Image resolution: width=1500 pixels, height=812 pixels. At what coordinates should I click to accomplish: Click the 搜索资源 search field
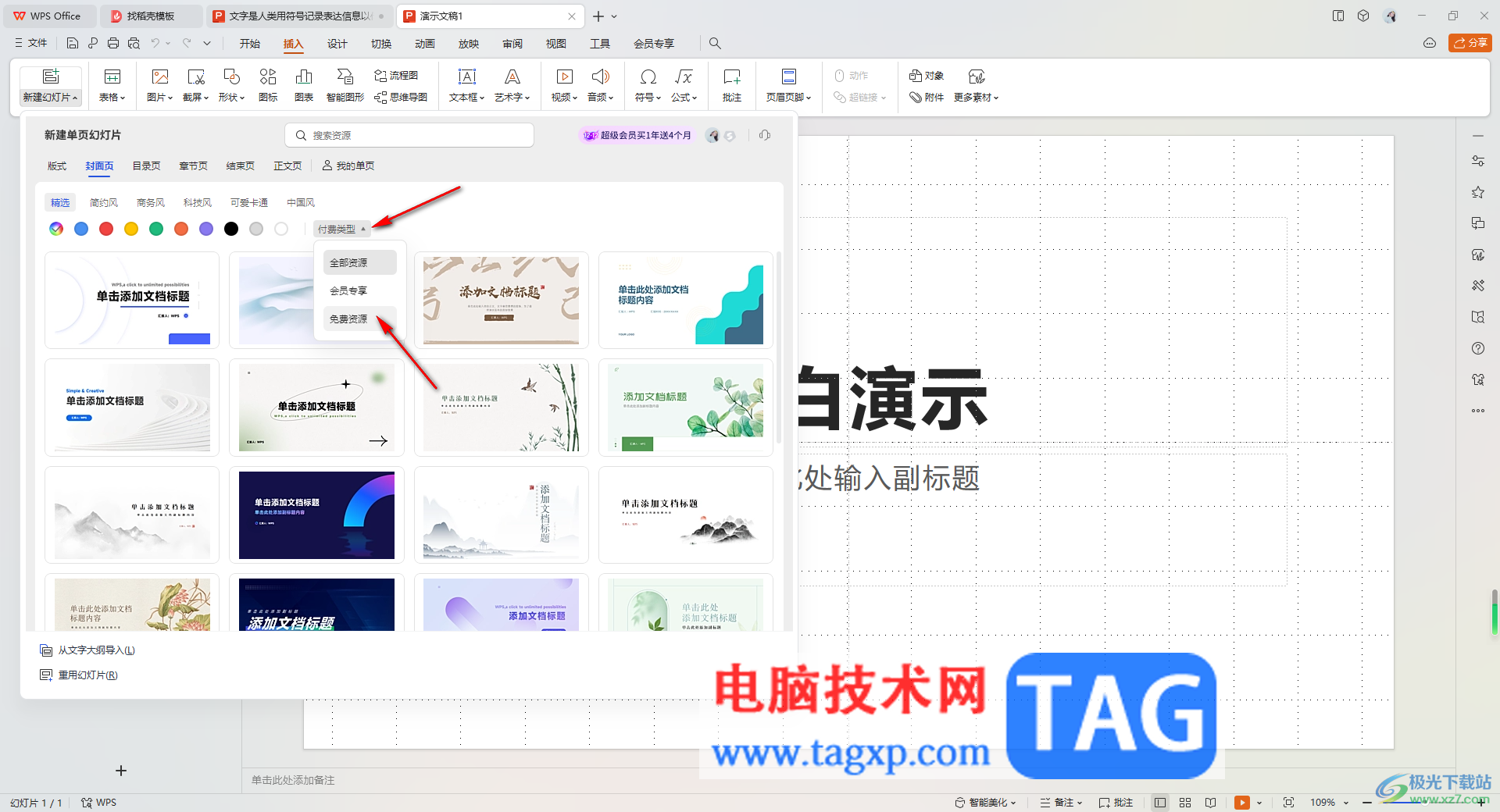[409, 135]
